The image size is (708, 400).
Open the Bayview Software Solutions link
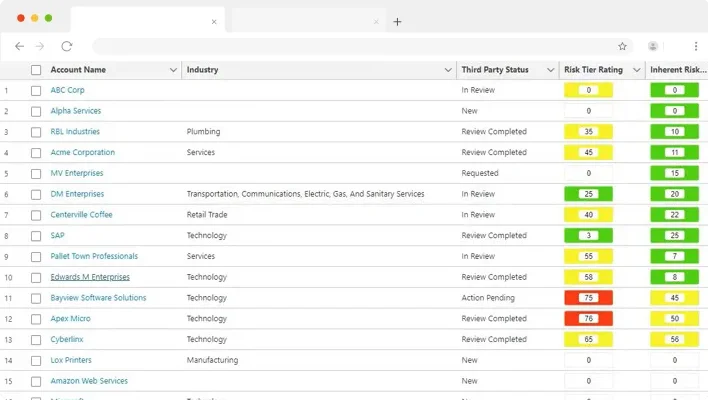click(x=98, y=298)
